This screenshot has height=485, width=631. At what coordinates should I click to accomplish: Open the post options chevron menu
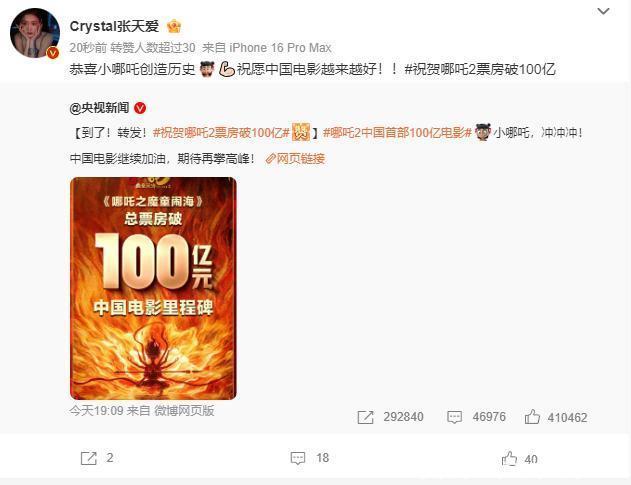[603, 11]
